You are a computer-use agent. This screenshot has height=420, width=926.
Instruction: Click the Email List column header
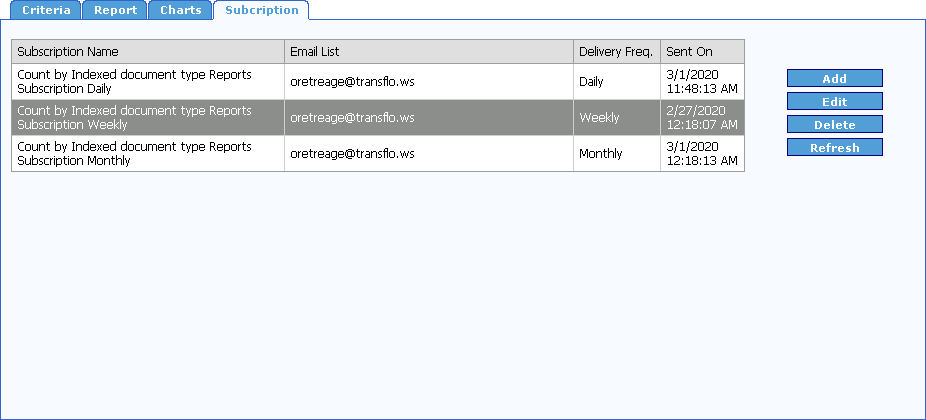point(428,52)
